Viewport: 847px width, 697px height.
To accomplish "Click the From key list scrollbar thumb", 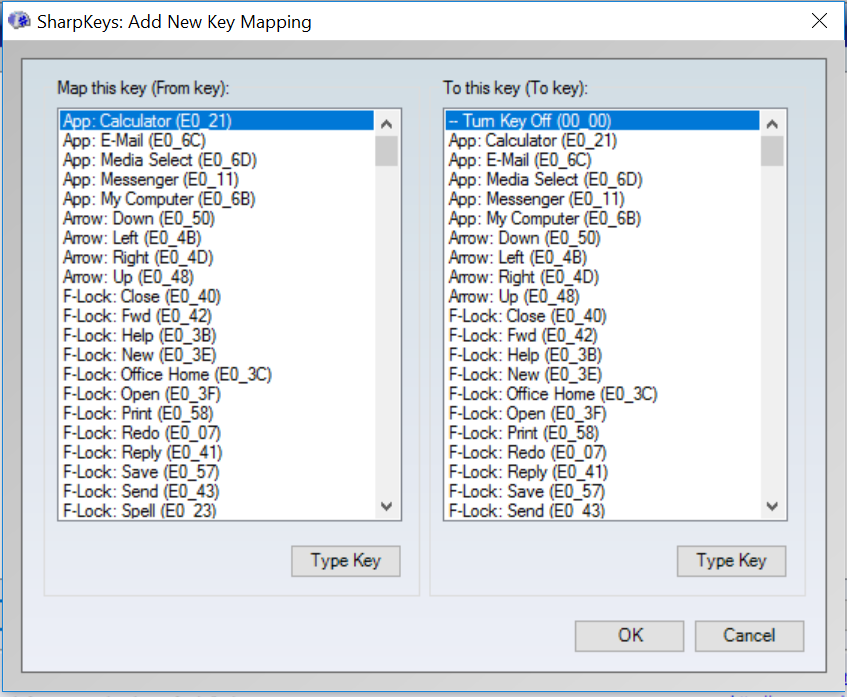I will pos(386,151).
